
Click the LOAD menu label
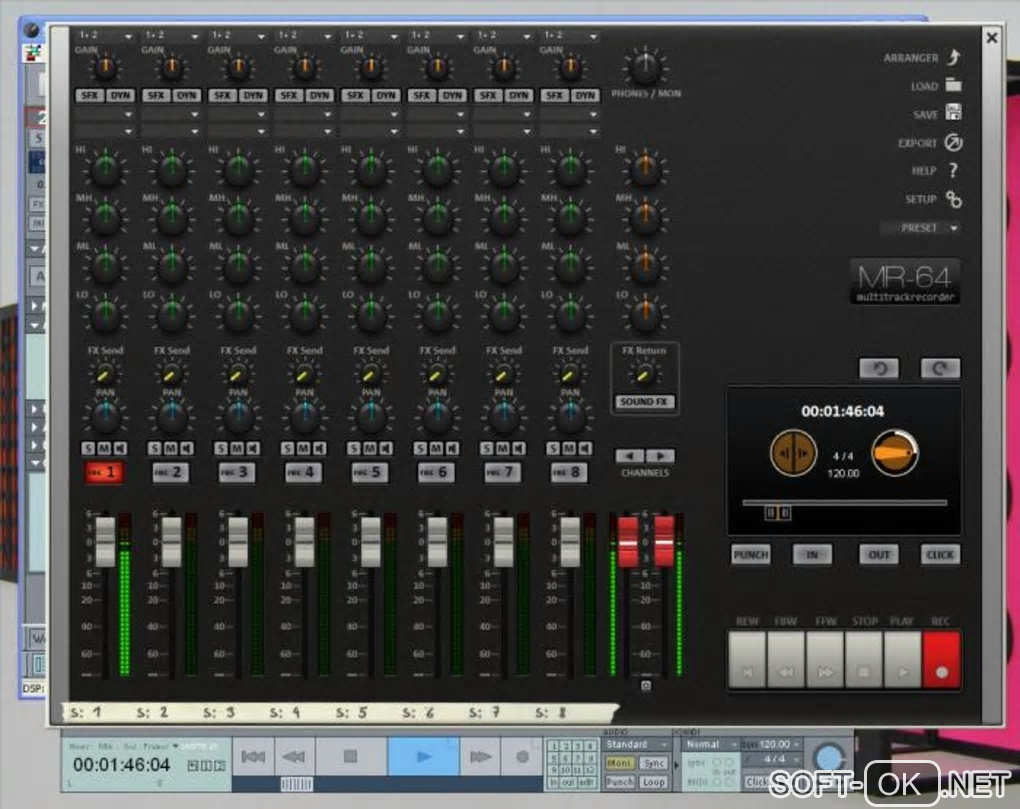pyautogui.click(x=924, y=86)
